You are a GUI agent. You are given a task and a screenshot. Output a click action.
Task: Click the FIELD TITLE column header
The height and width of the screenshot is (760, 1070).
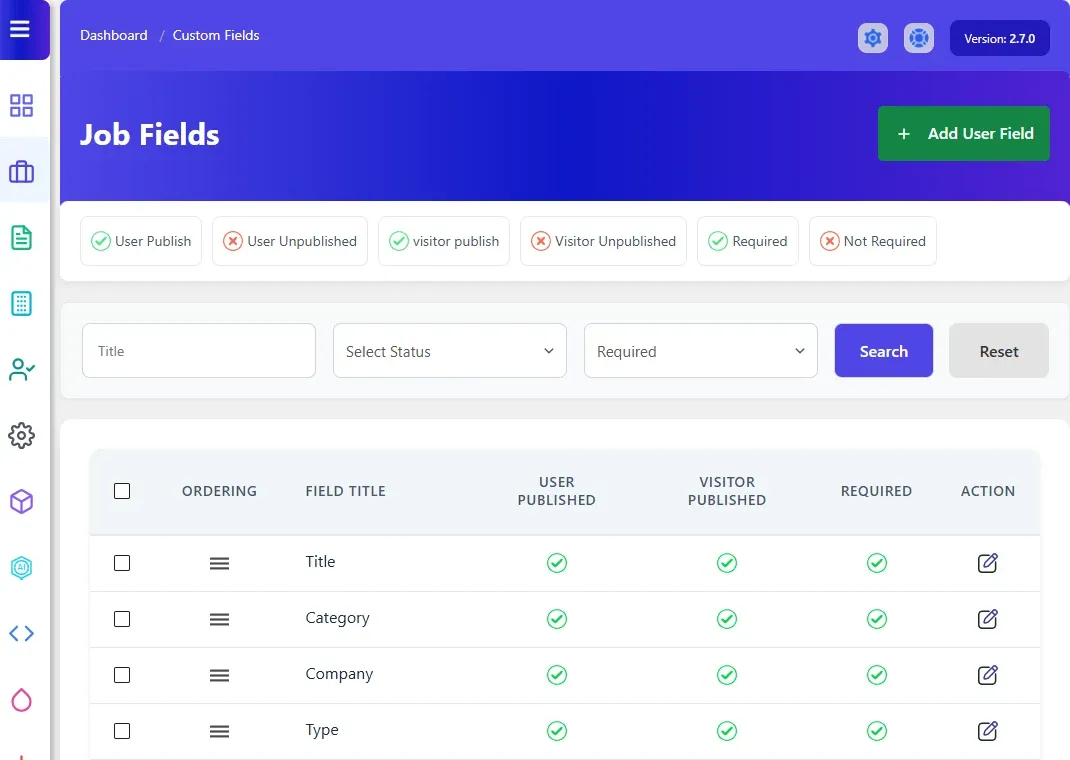(x=345, y=491)
